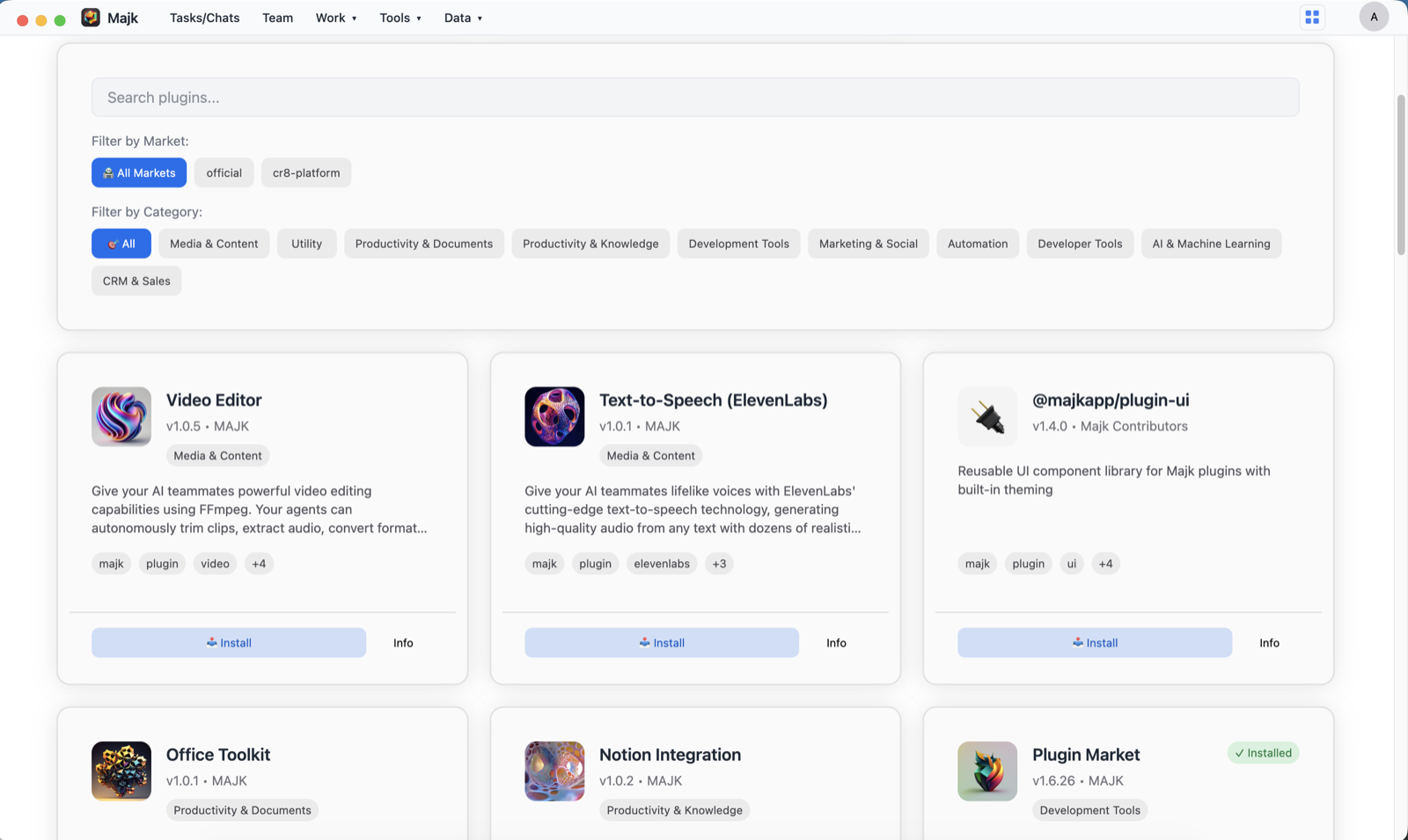Filter by Media & Content category chip
The image size is (1408, 840).
214,244
